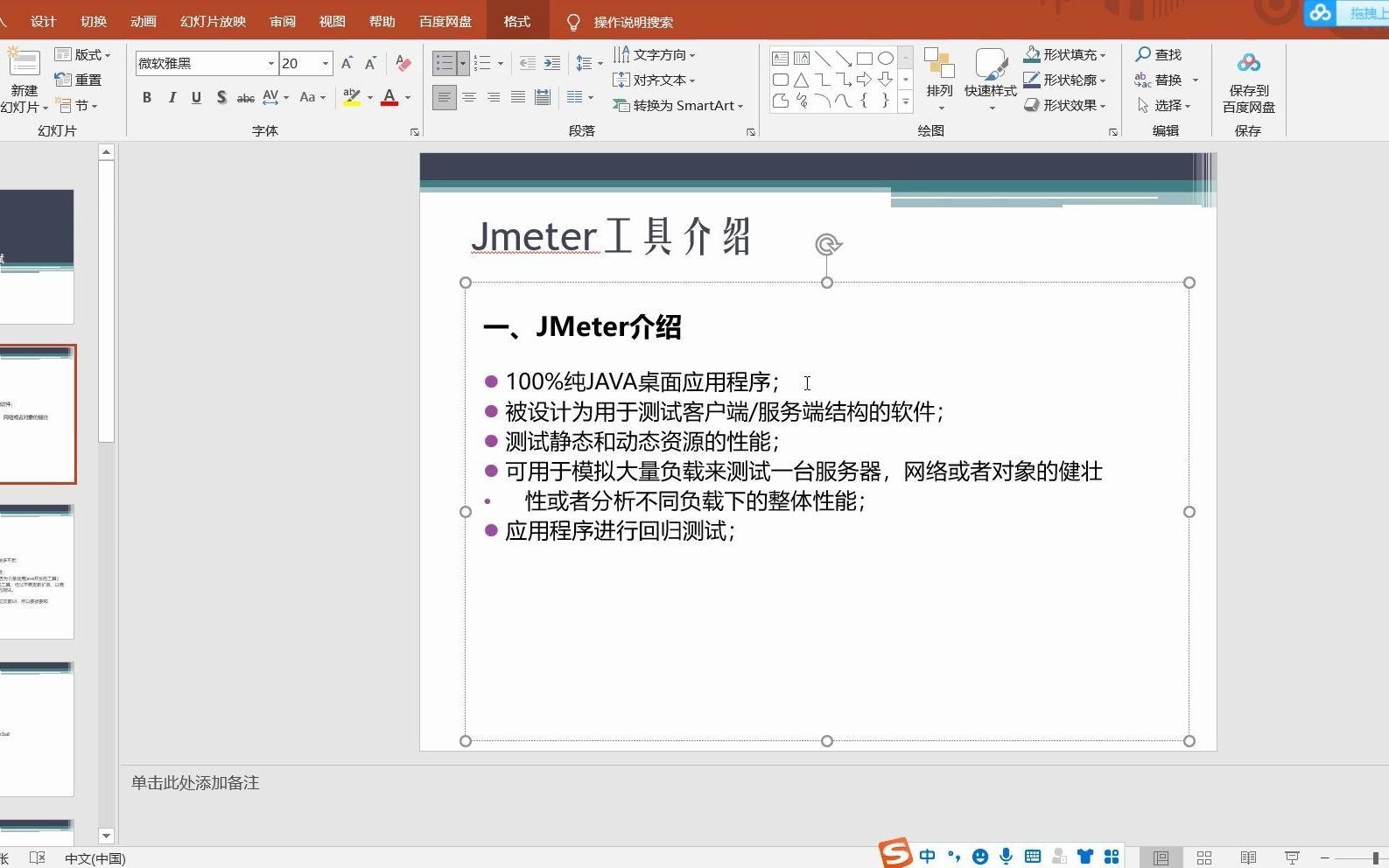Align text right

494,97
